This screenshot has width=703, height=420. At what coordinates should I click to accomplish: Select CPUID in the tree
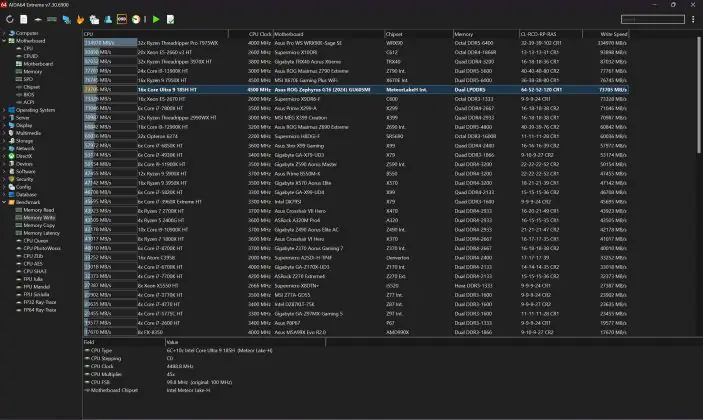click(30, 56)
